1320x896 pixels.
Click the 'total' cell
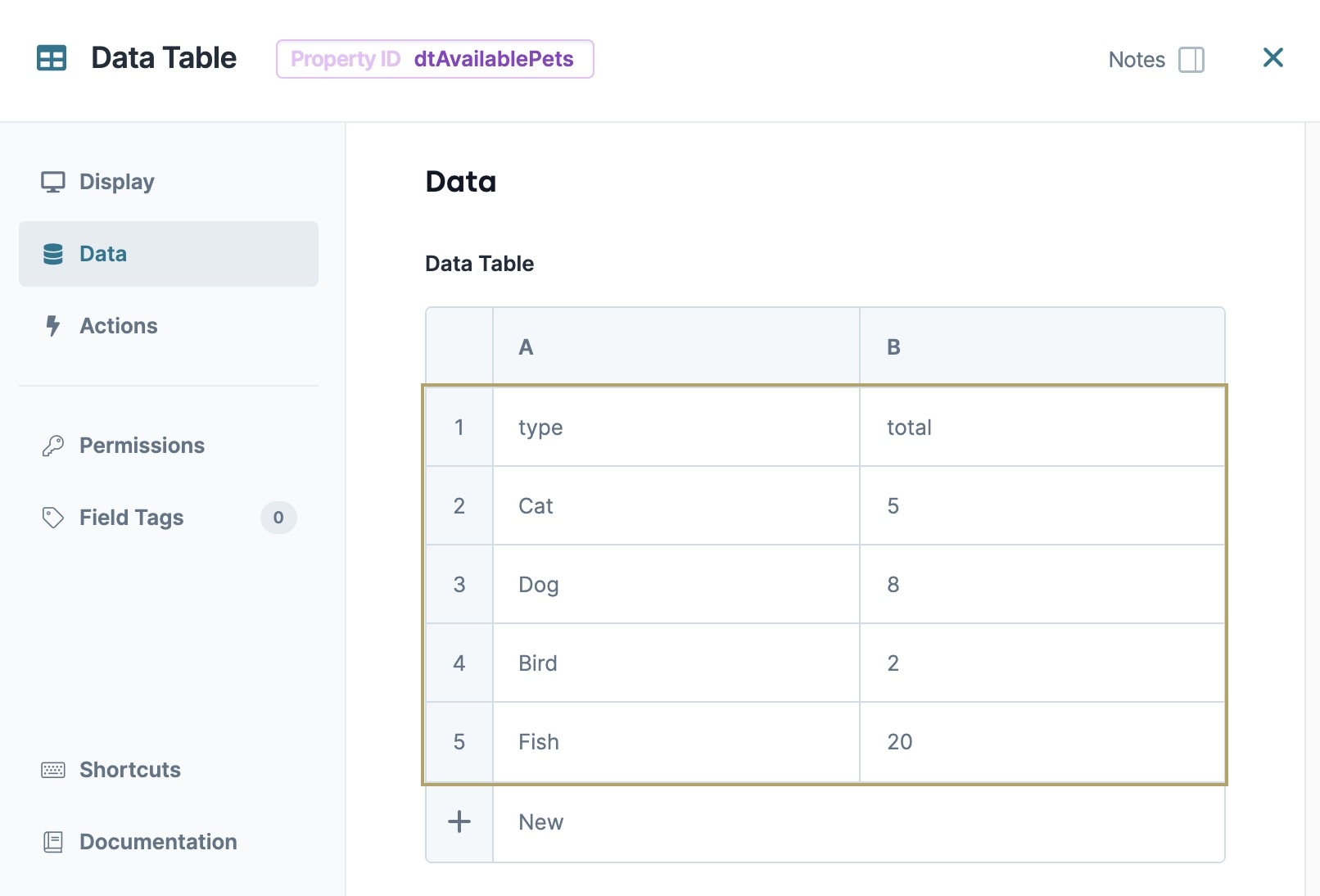[1042, 428]
